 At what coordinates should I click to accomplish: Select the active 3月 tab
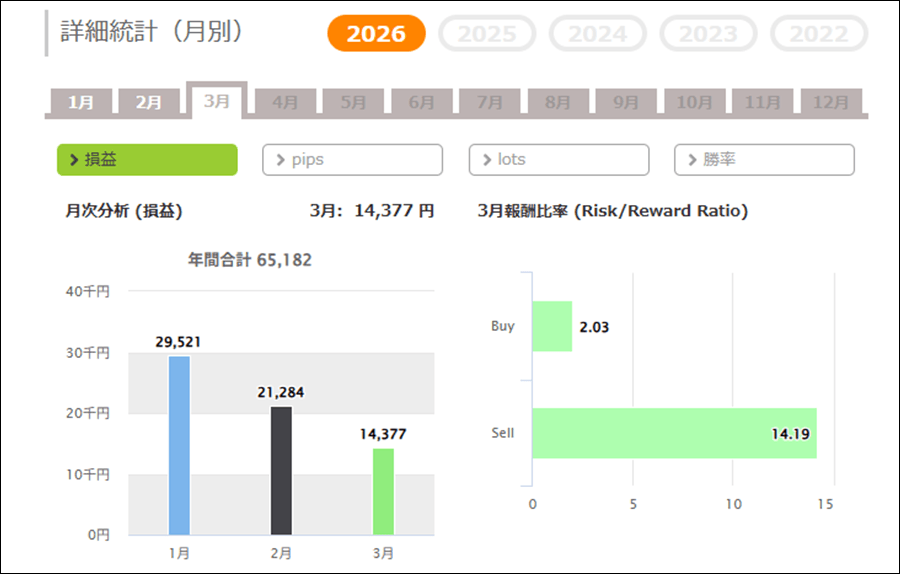pyautogui.click(x=217, y=101)
